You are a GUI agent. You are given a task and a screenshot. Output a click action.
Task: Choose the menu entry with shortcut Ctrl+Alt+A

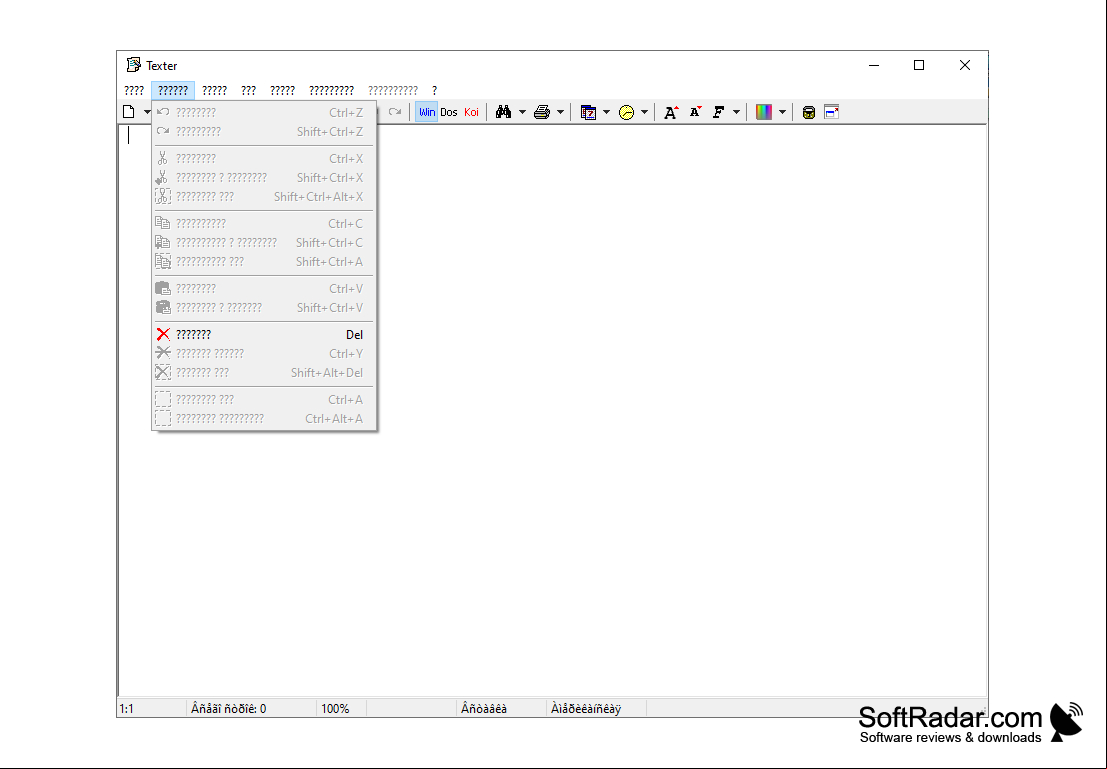[264, 418]
